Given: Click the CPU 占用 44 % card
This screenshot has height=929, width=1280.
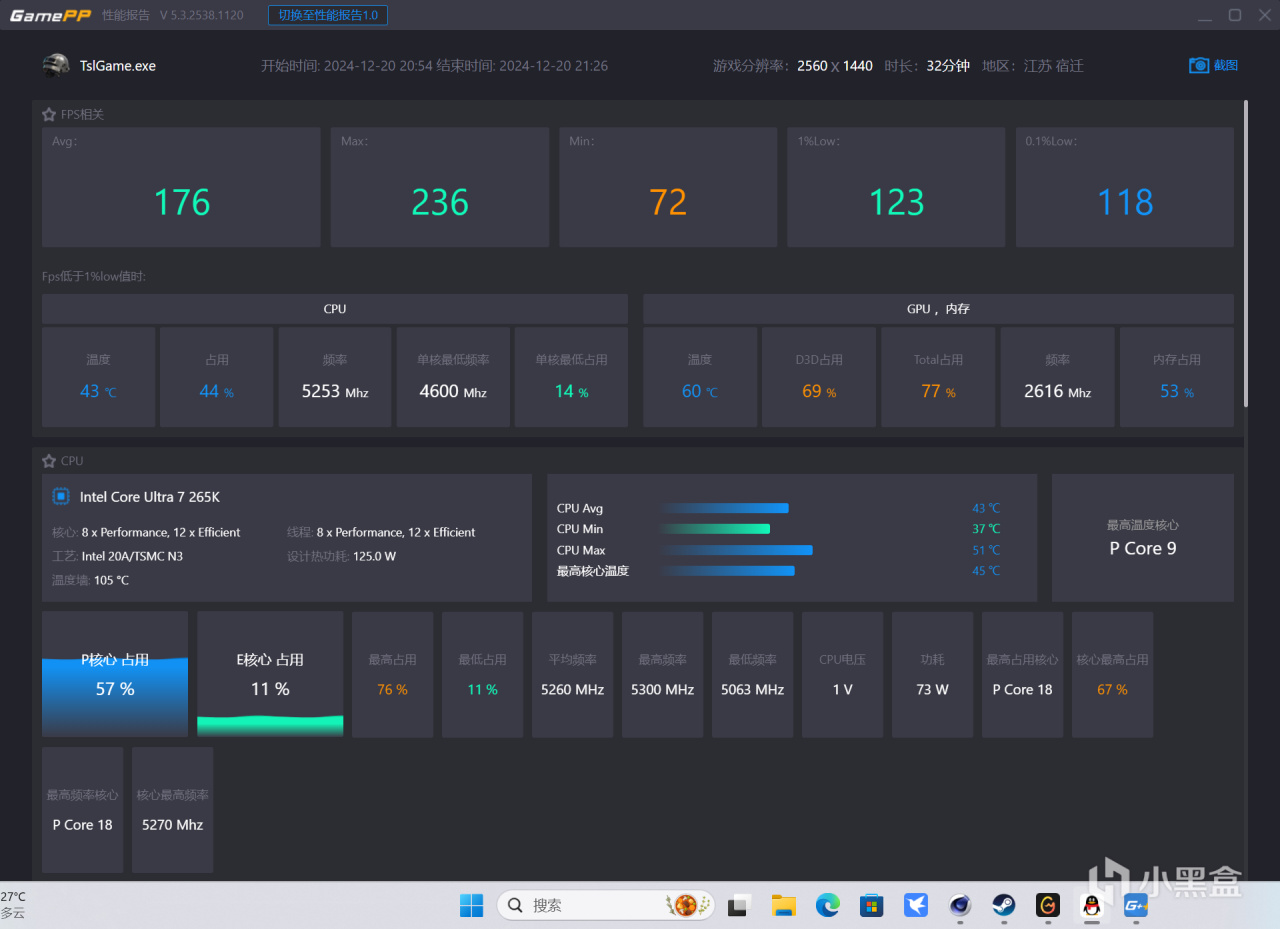Looking at the screenshot, I should point(217,377).
